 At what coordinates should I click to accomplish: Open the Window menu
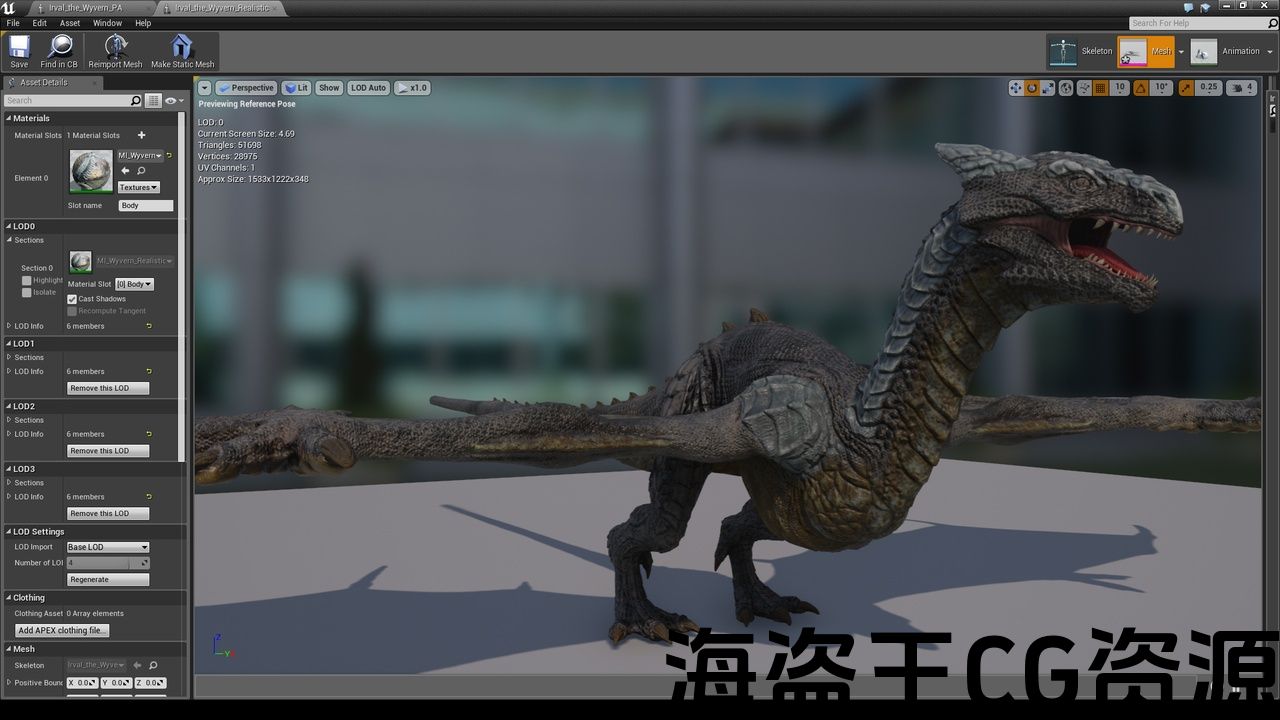(107, 23)
